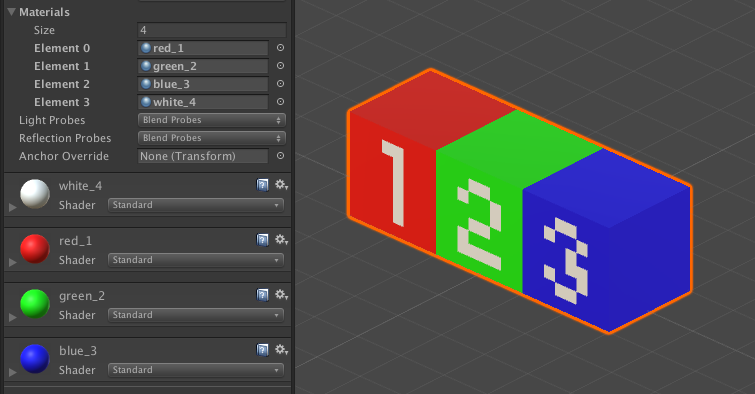Open Shader dropdown for green_2 material
This screenshot has width=755, height=394.
pyautogui.click(x=195, y=315)
